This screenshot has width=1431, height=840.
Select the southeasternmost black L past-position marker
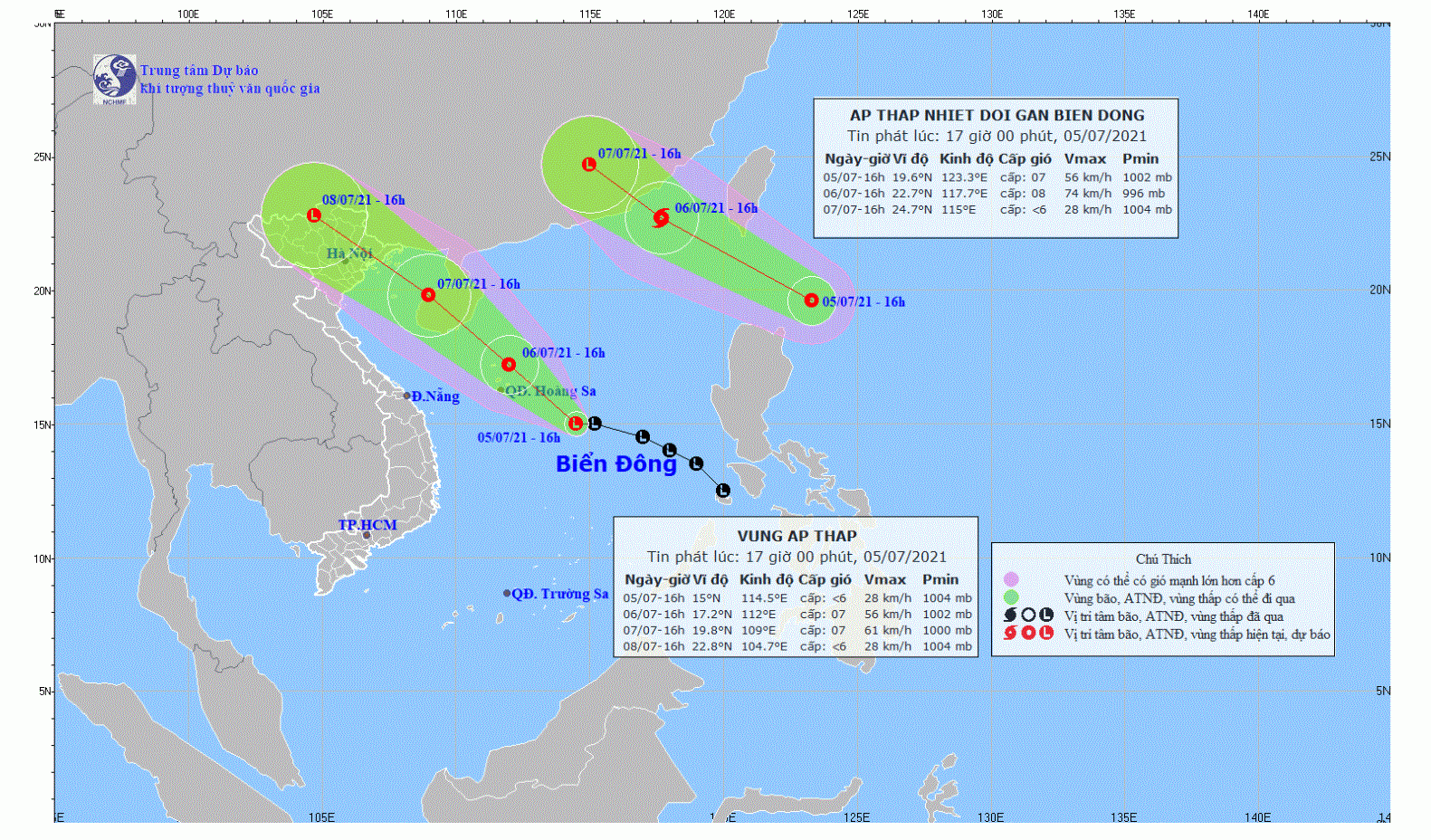click(x=722, y=491)
